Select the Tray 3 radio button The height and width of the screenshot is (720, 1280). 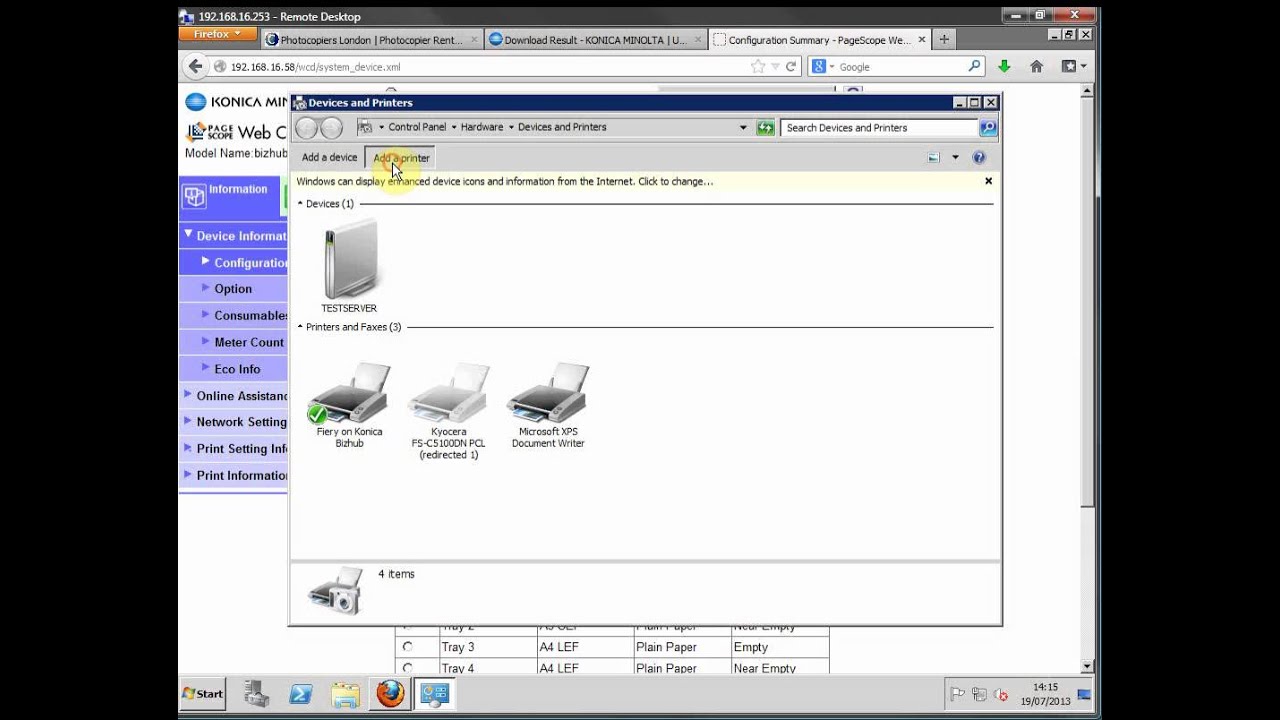pos(407,647)
